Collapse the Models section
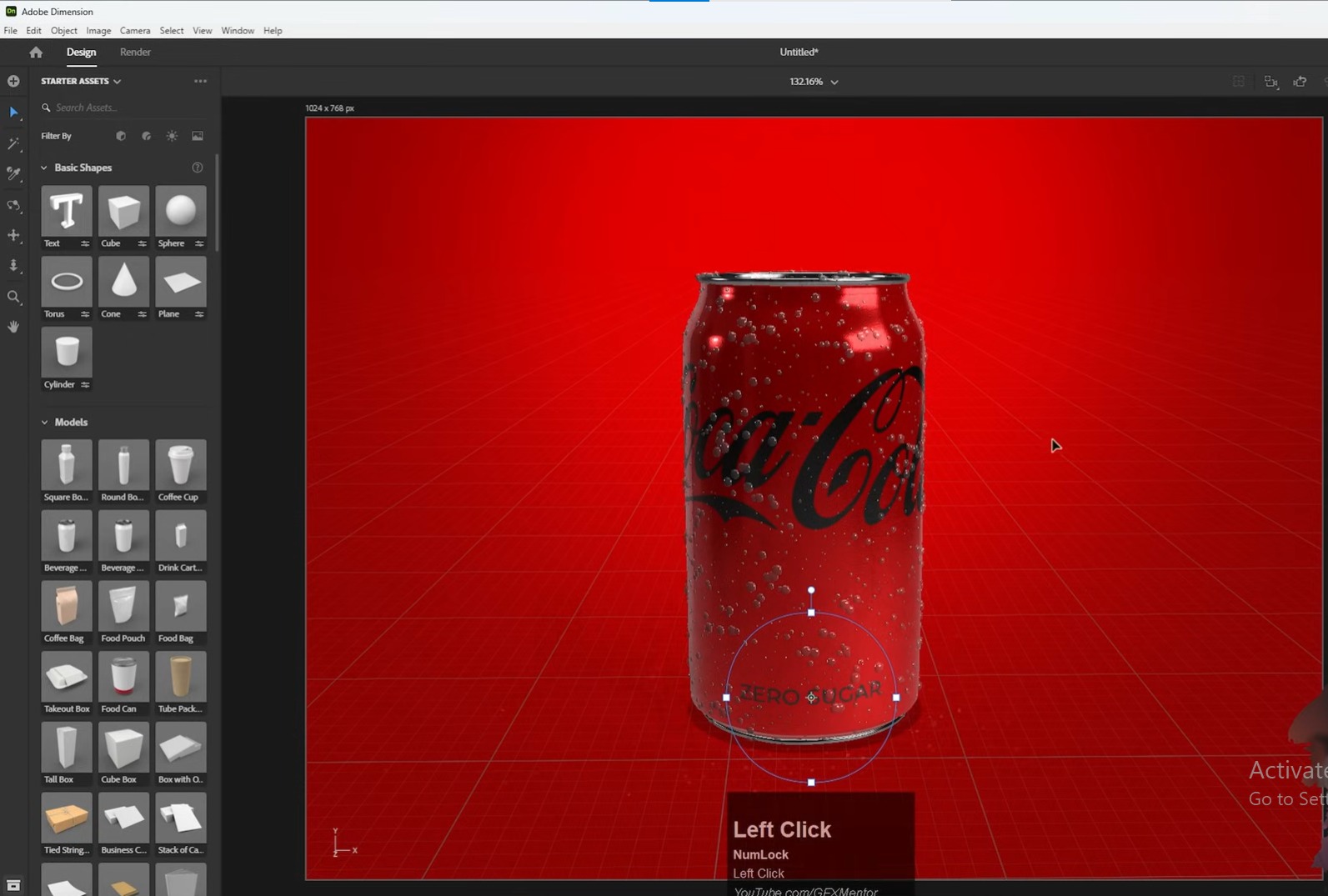 click(44, 423)
